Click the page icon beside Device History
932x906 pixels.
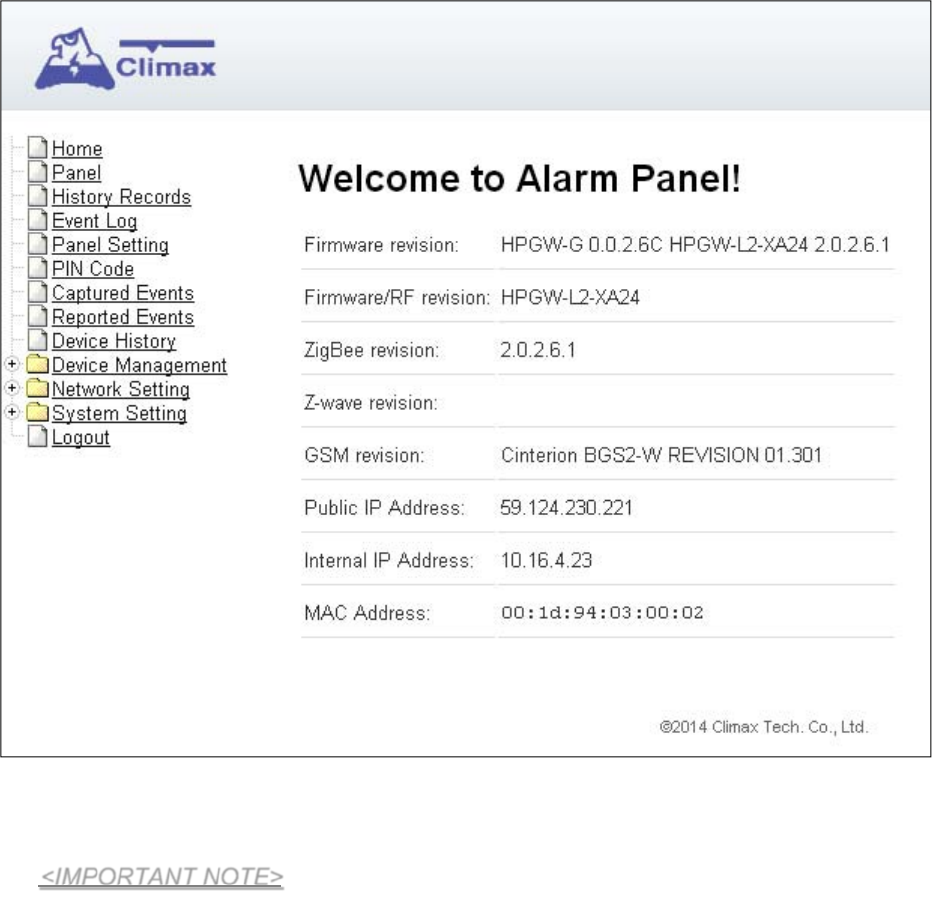point(37,340)
